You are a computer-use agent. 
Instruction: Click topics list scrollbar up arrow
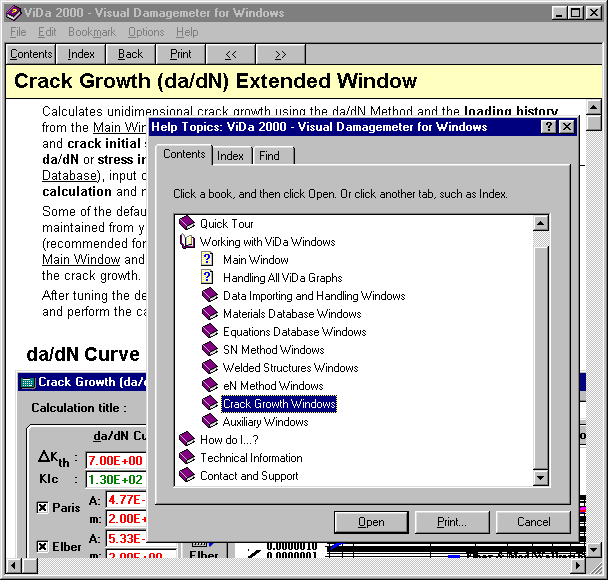tap(541, 223)
